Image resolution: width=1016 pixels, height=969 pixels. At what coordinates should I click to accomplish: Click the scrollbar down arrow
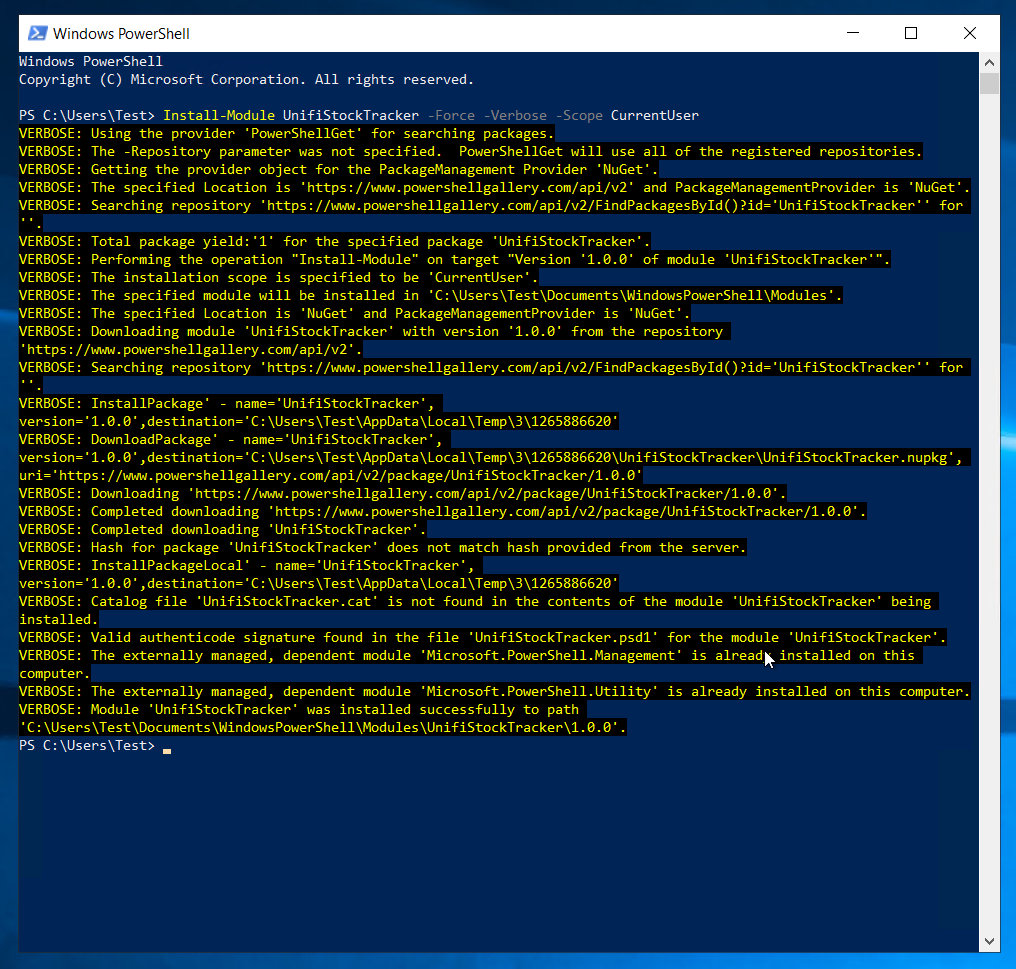[989, 940]
